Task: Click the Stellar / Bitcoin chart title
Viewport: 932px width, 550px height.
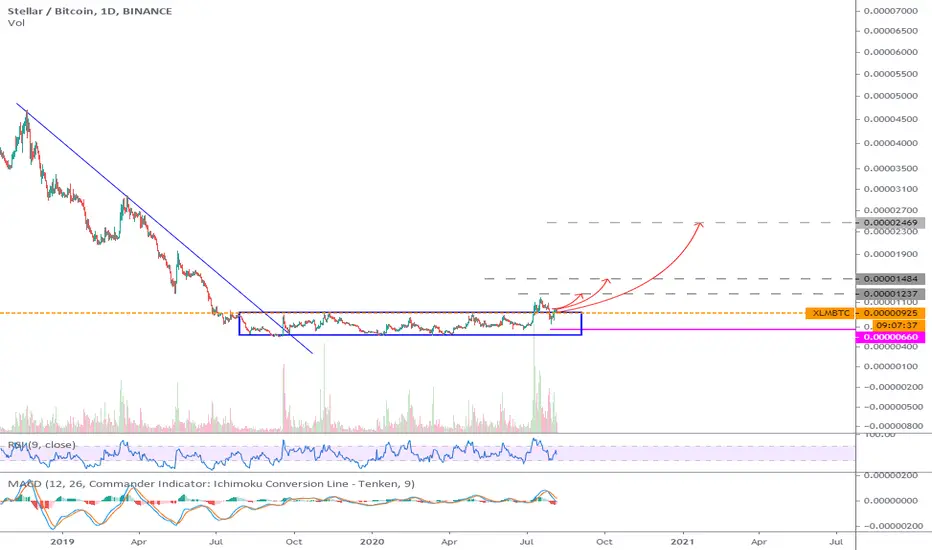Action: [x=90, y=11]
